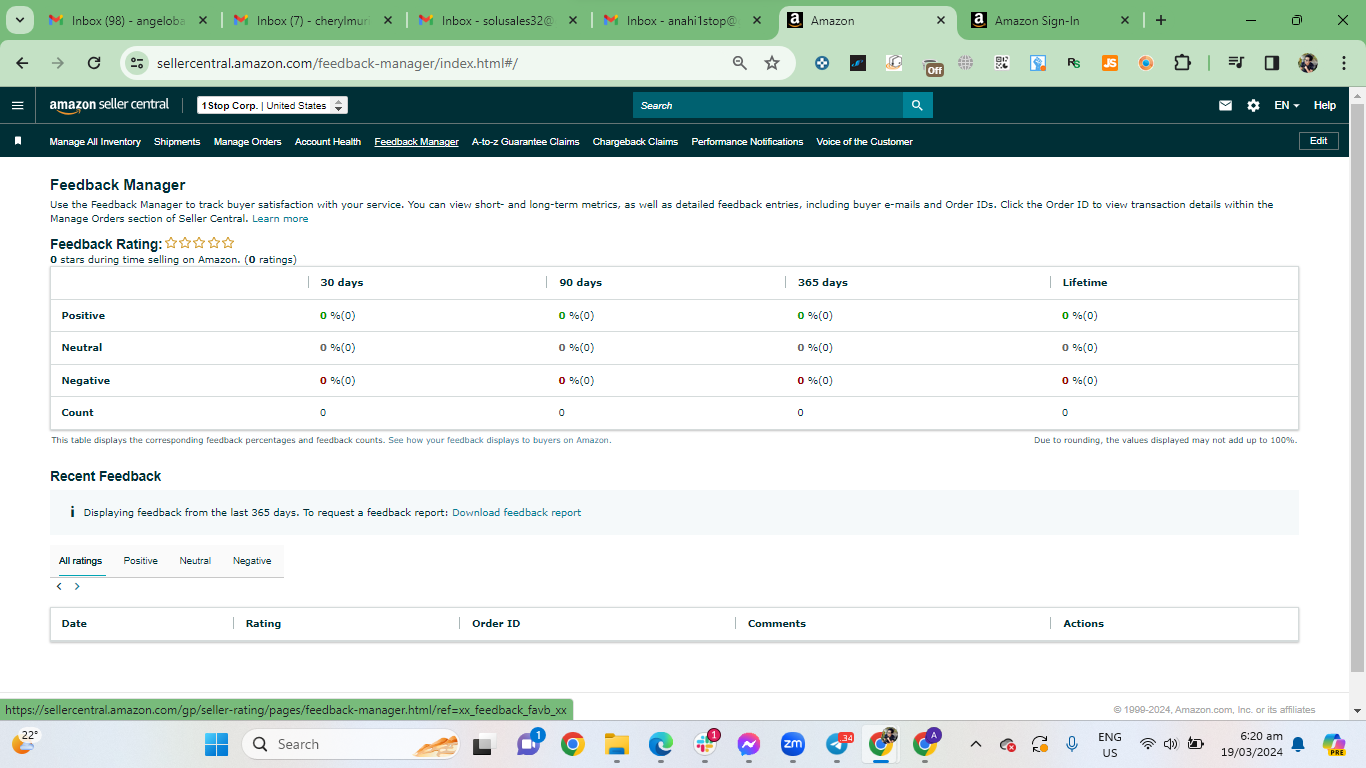Select the All ratings tab

80,561
